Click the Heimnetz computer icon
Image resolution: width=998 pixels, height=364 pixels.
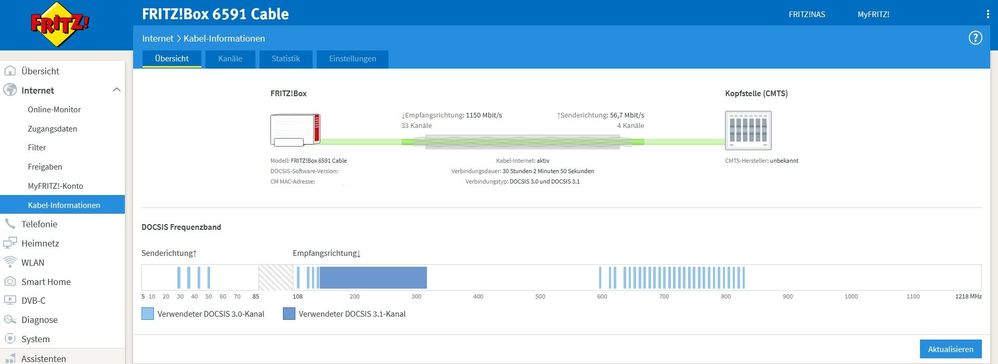click(x=10, y=243)
